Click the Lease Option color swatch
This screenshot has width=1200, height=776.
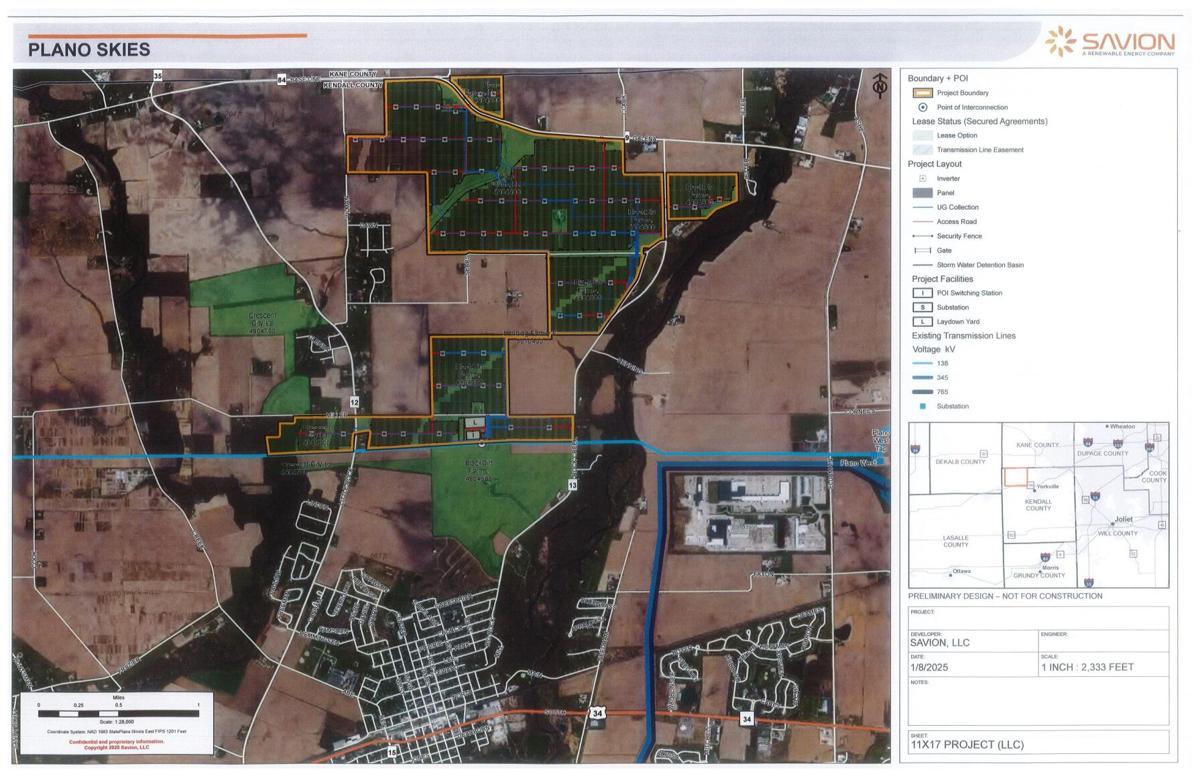(922, 135)
